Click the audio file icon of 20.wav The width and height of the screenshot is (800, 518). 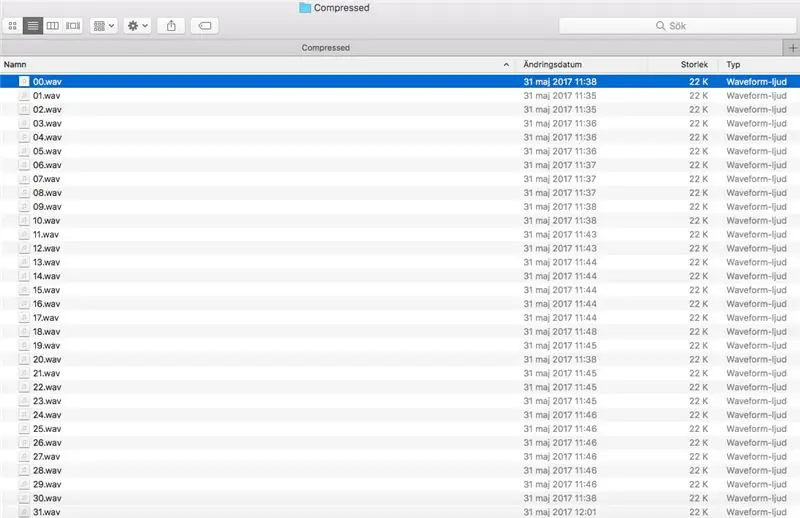pyautogui.click(x=24, y=359)
